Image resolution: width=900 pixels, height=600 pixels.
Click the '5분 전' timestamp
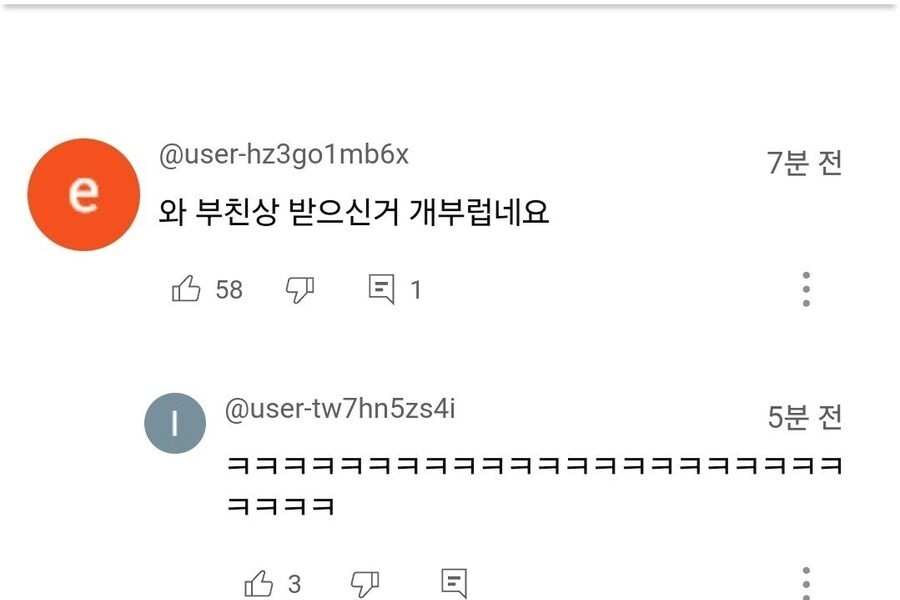(805, 417)
